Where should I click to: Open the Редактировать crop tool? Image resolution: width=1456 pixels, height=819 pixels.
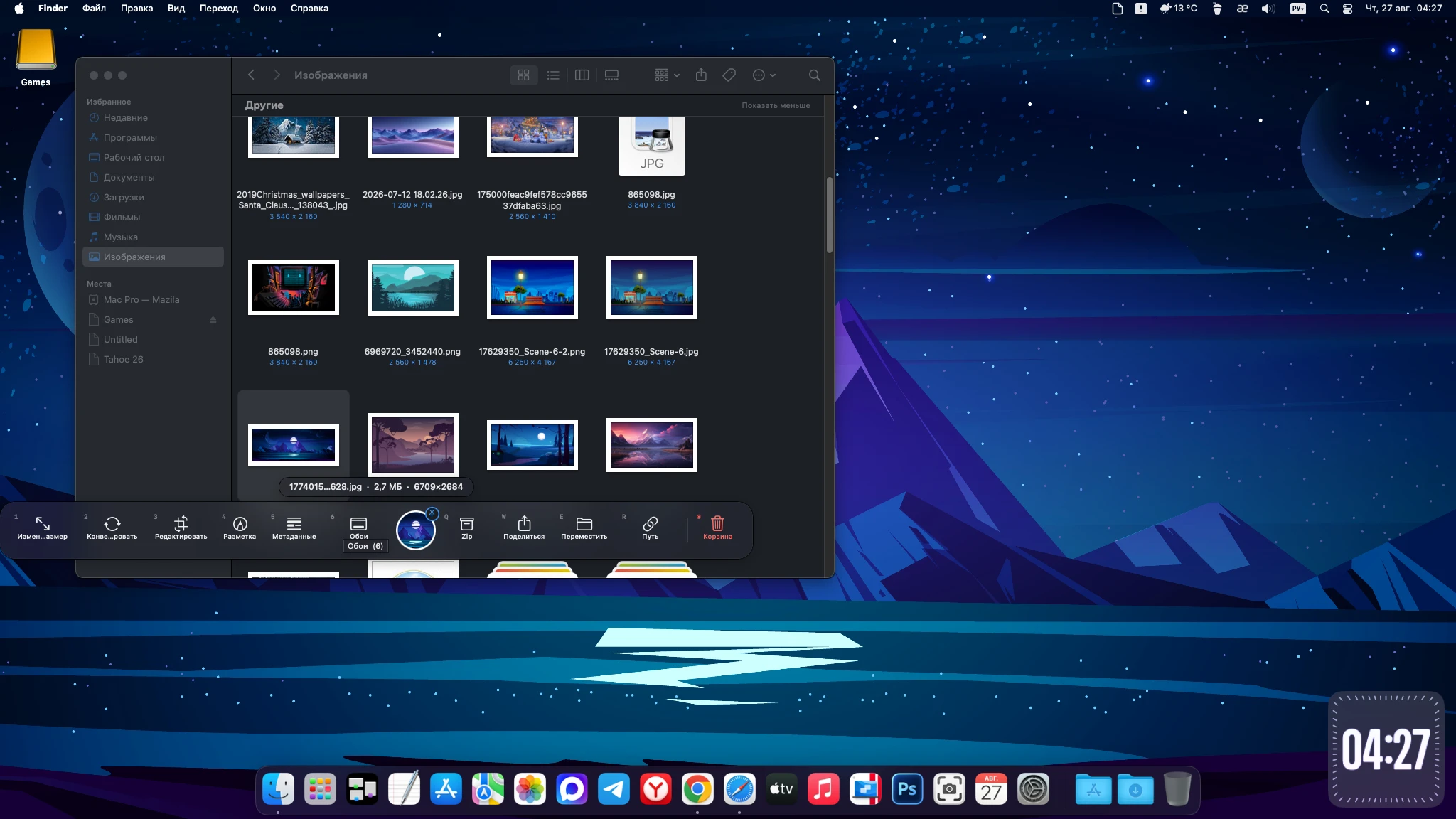[x=181, y=528]
